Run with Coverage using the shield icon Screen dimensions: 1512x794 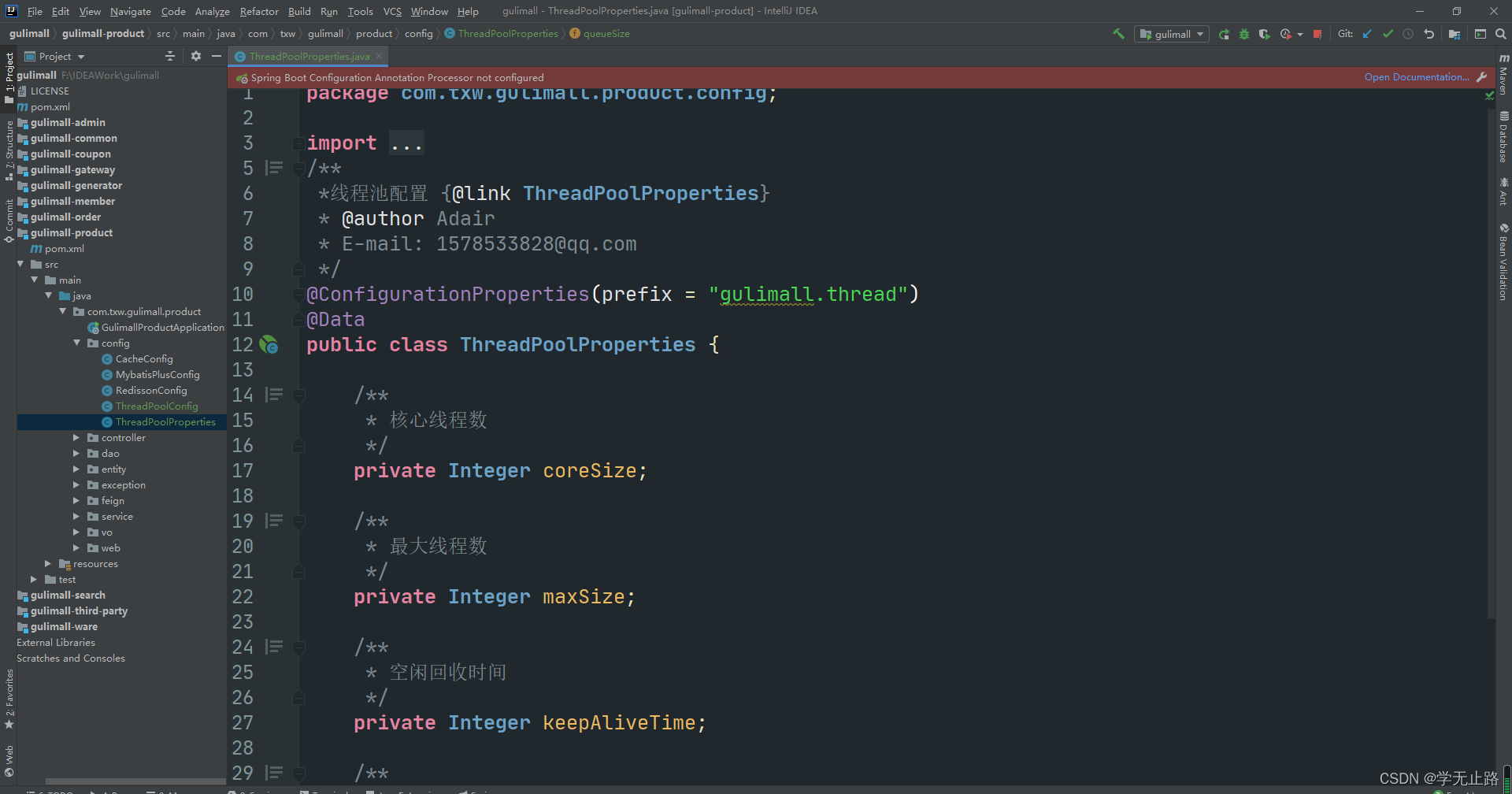tap(1264, 34)
